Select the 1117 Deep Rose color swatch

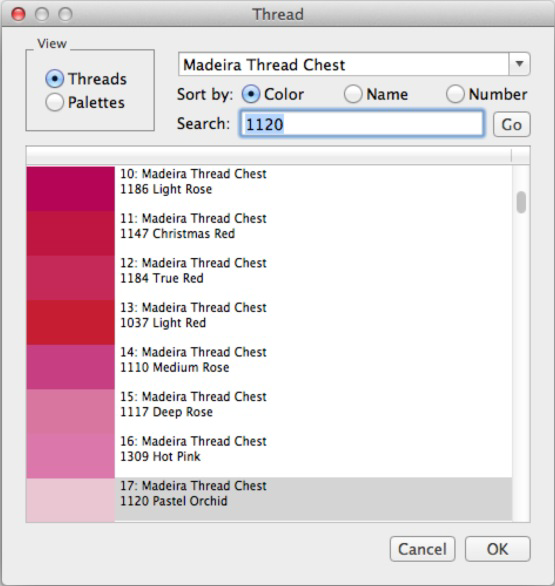pyautogui.click(x=71, y=411)
